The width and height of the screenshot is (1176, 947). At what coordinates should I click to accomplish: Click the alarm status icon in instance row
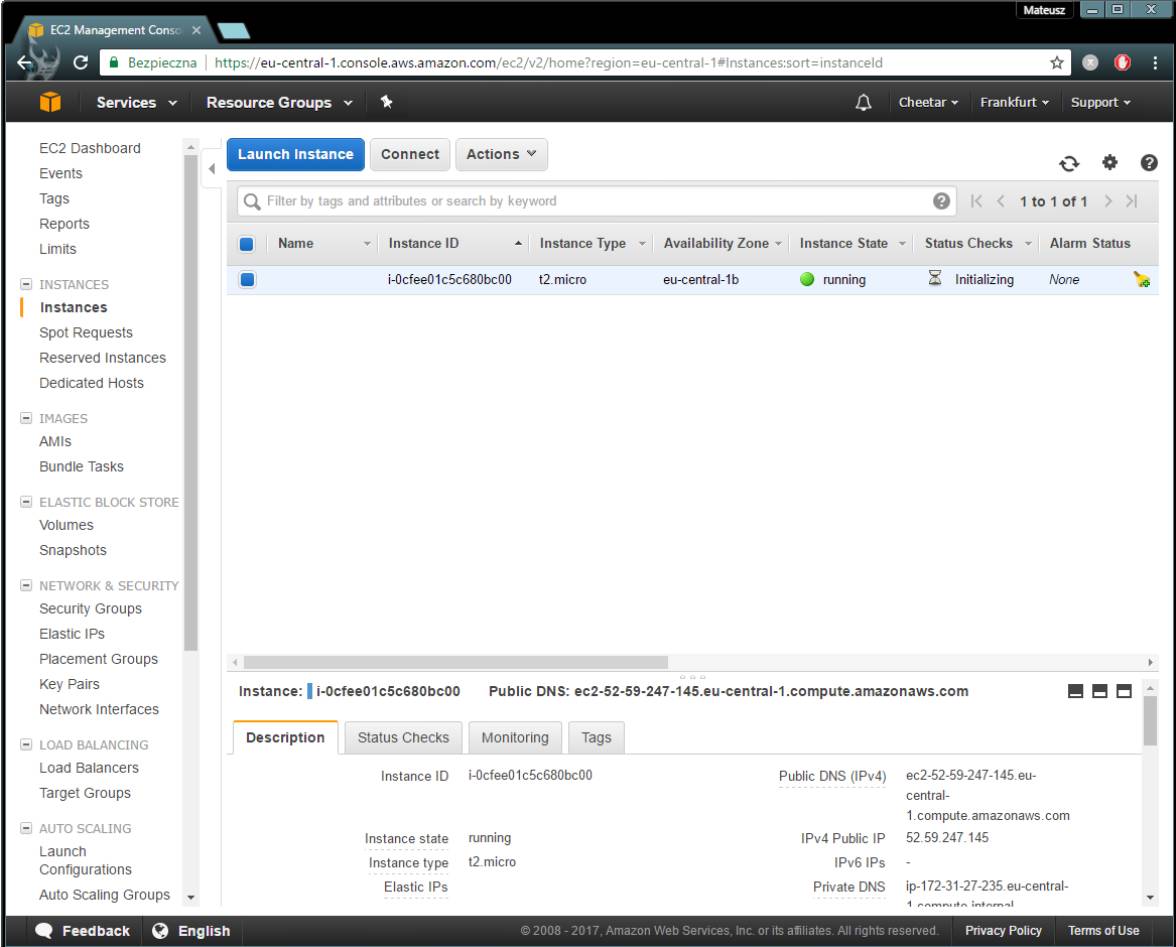(1141, 281)
